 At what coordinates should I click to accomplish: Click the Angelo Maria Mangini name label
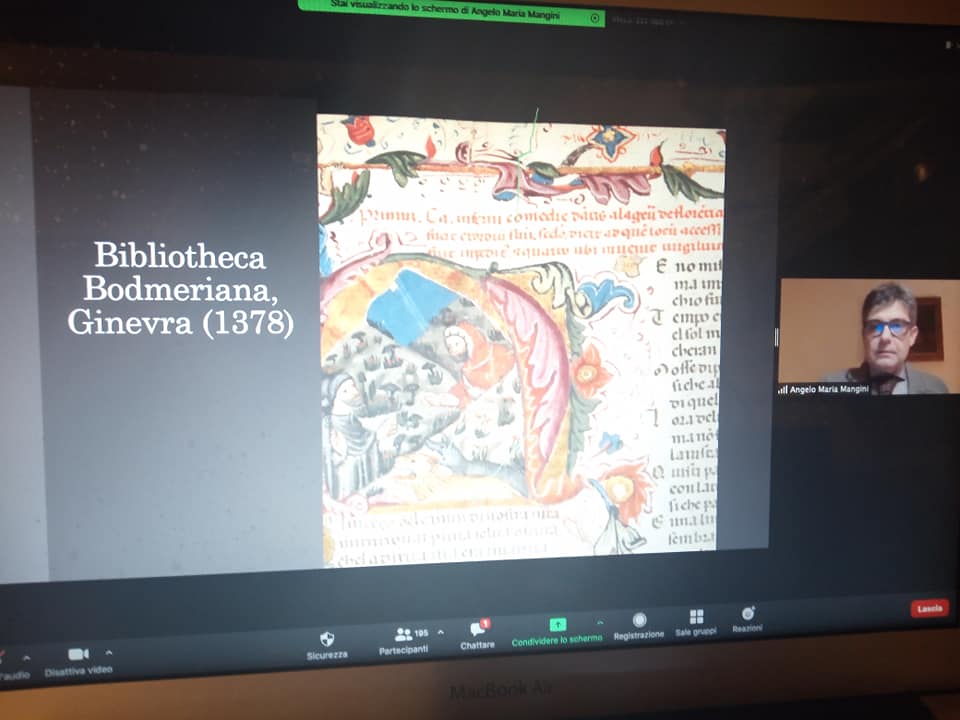pyautogui.click(x=829, y=389)
